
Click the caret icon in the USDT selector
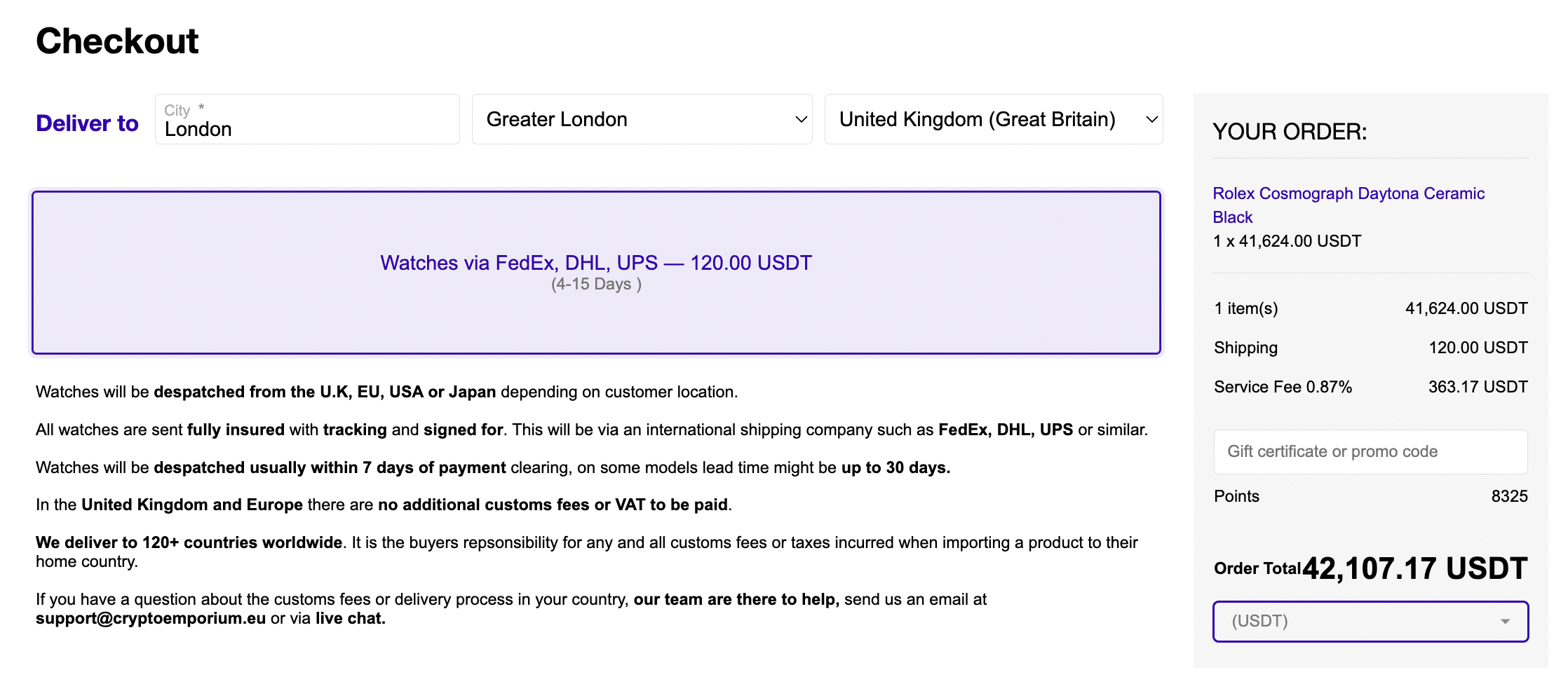pos(1505,622)
